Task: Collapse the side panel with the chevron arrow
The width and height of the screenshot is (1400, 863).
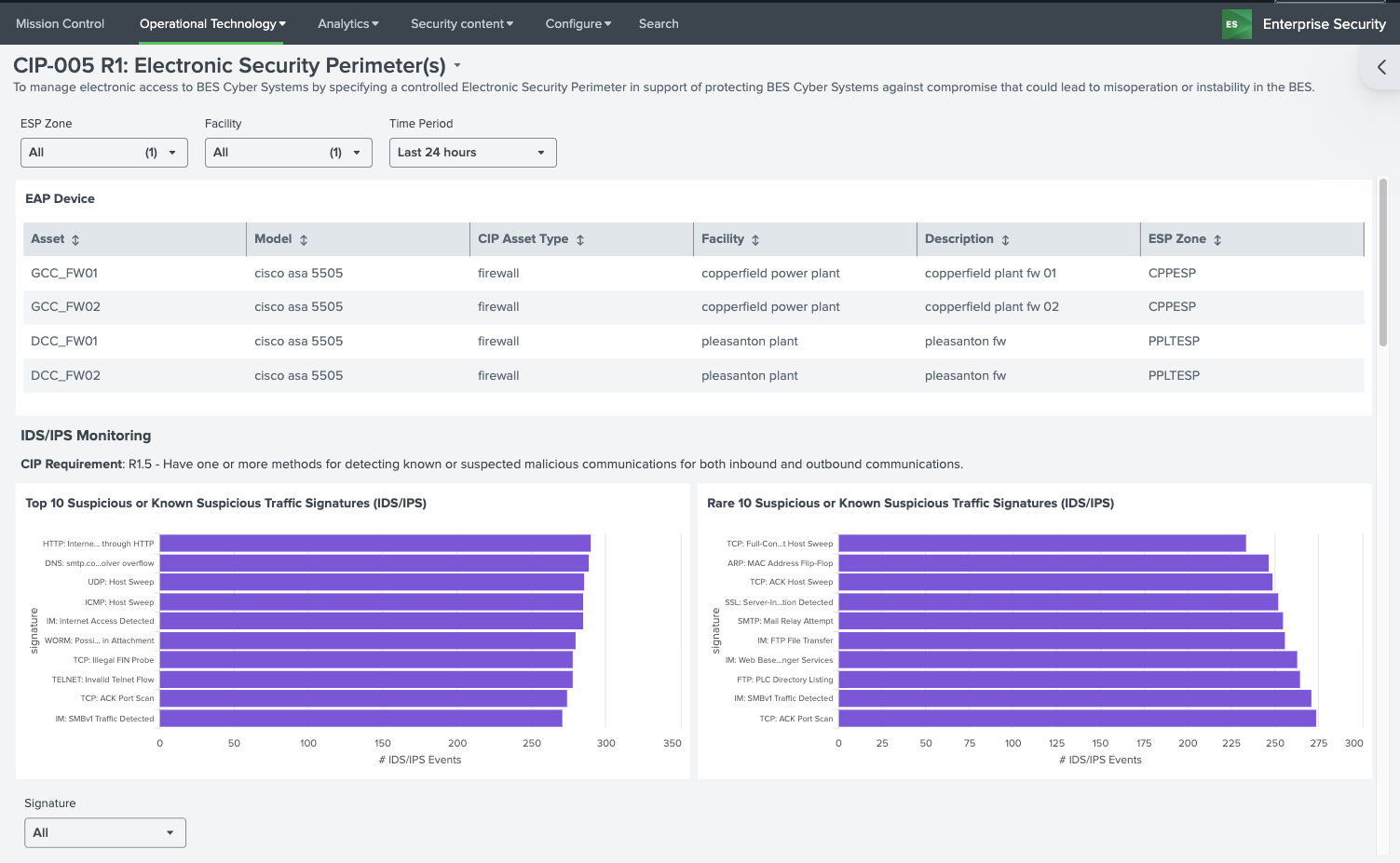Action: [1381, 67]
